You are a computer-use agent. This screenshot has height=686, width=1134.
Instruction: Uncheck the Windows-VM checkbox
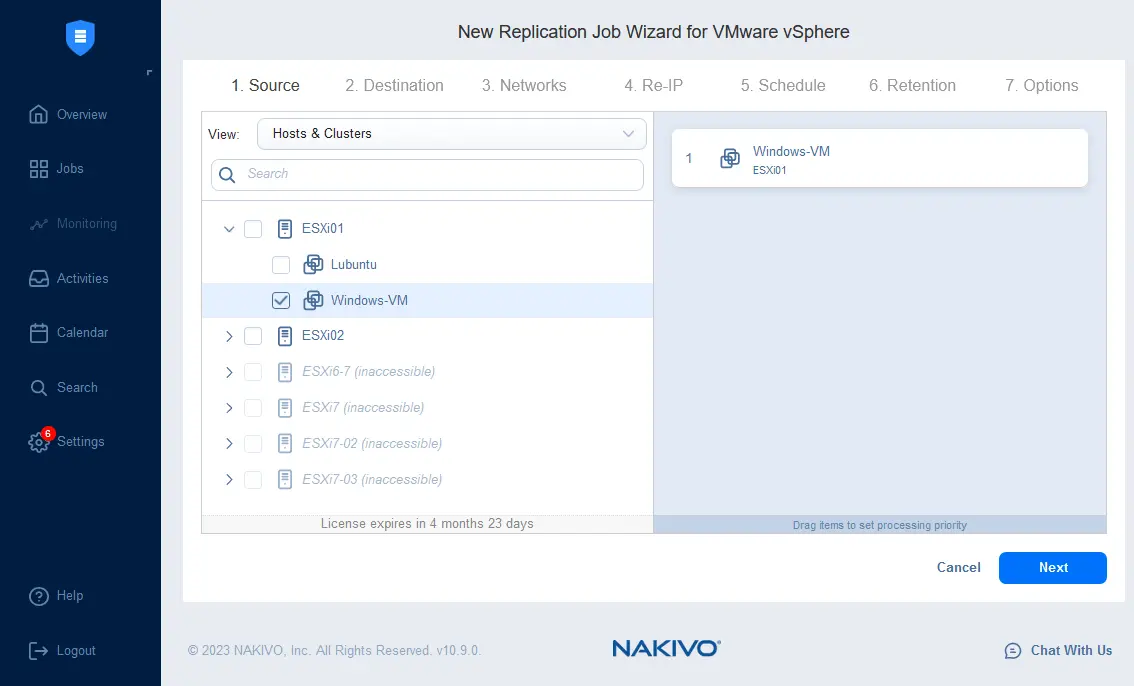point(281,301)
